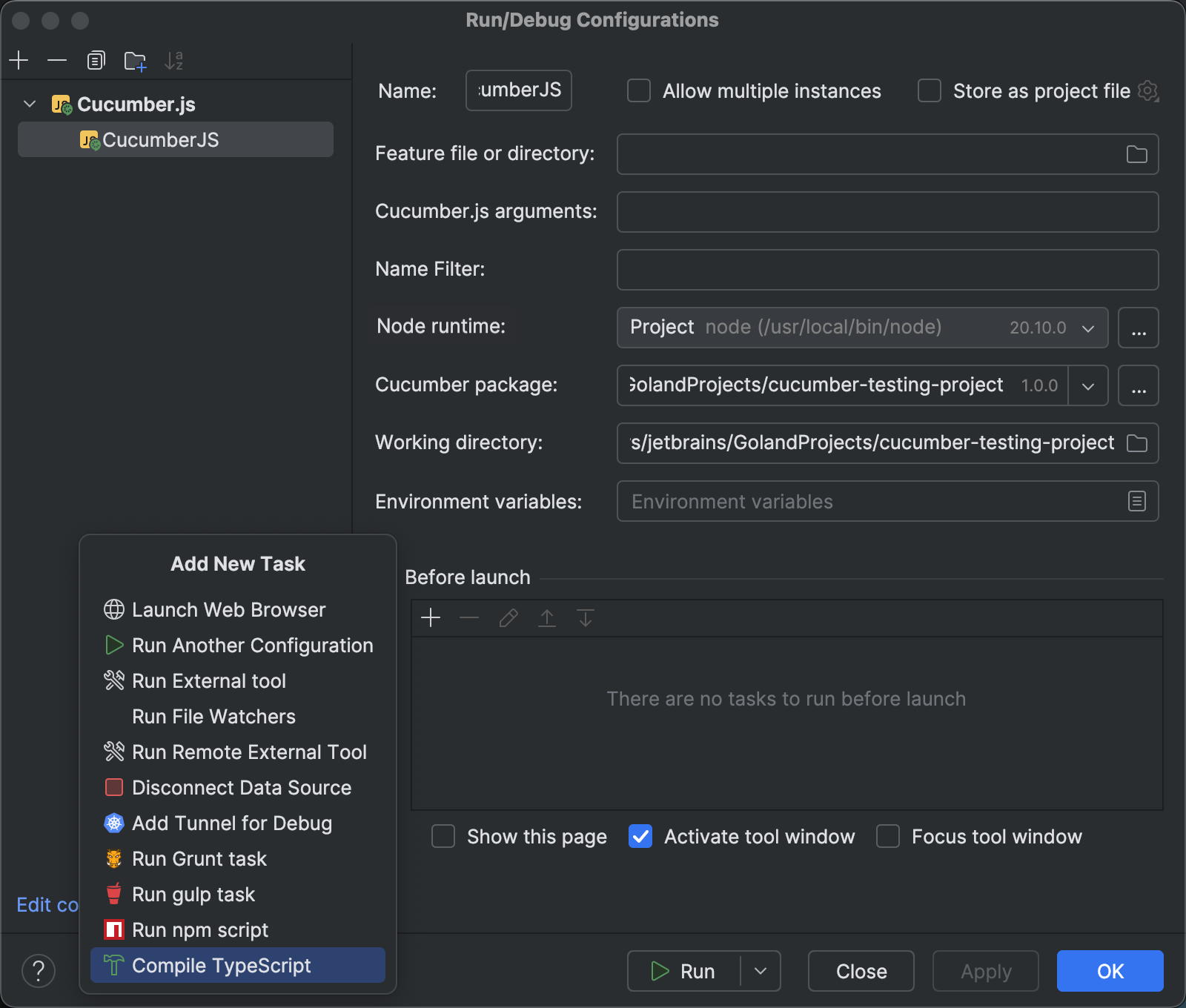Expand the Cucumber package version dropdown

1087,385
